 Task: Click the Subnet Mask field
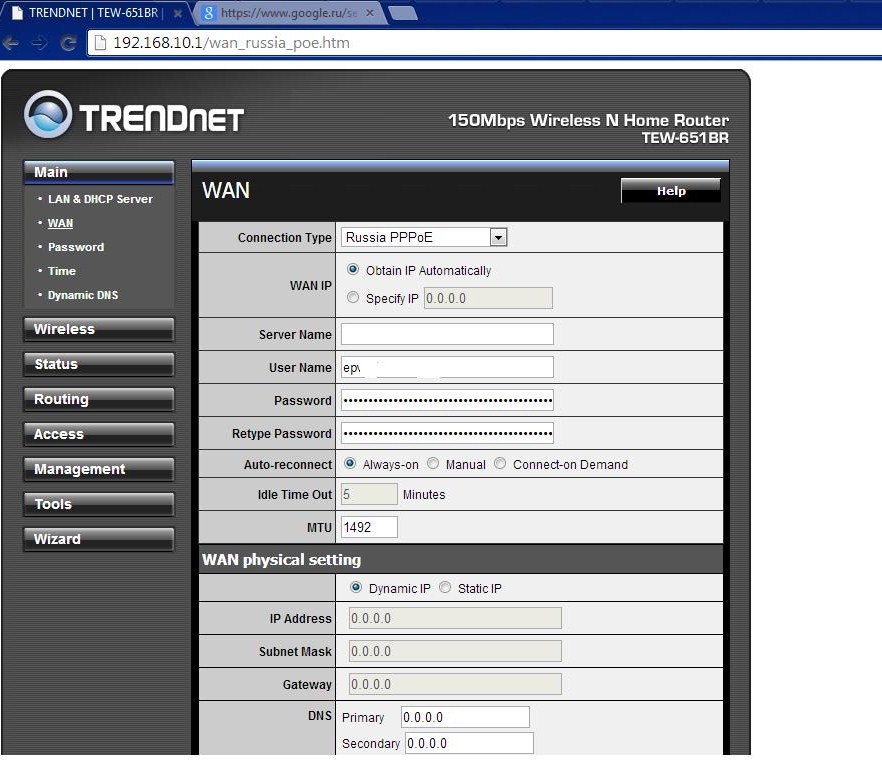tap(455, 651)
